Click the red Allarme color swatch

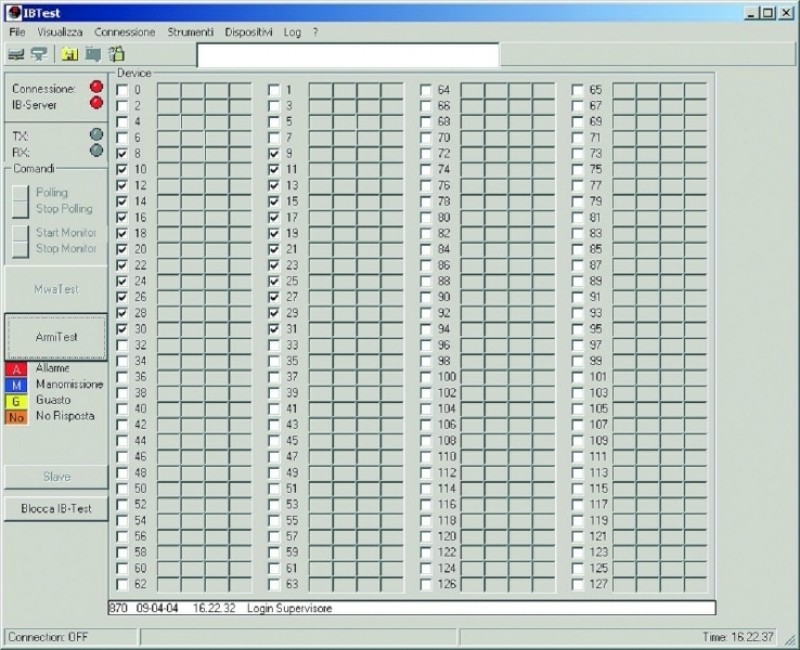pos(14,368)
